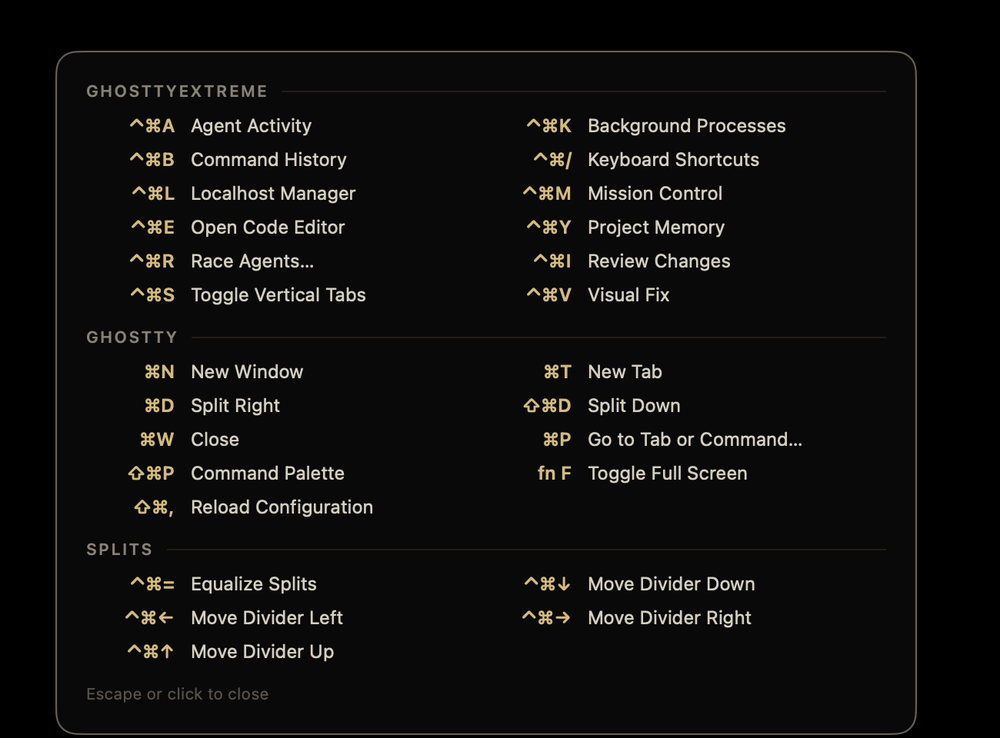
Task: Select Go to Tab or Command... entry
Action: point(672,439)
